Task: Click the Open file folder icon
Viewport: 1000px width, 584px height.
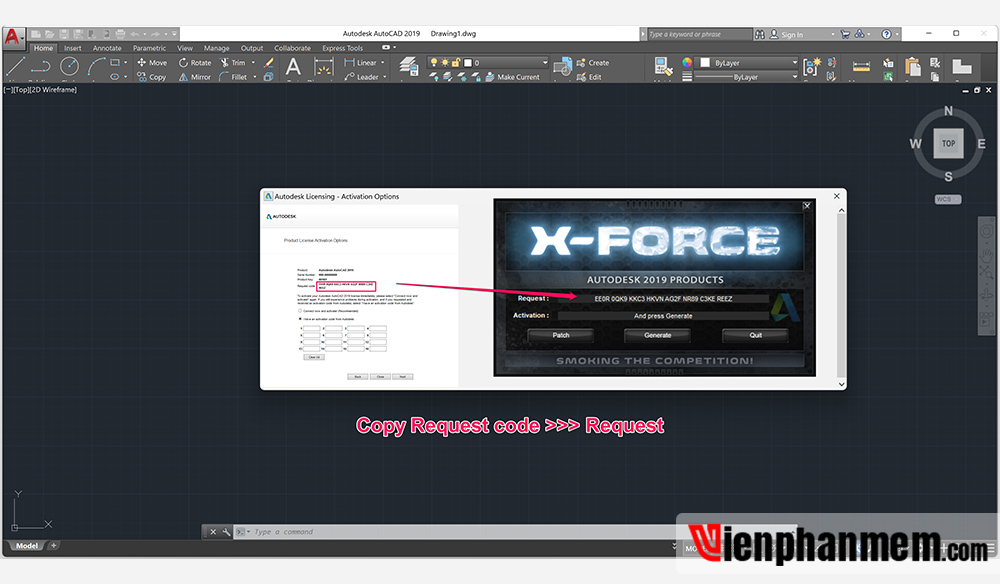Action: click(50, 34)
